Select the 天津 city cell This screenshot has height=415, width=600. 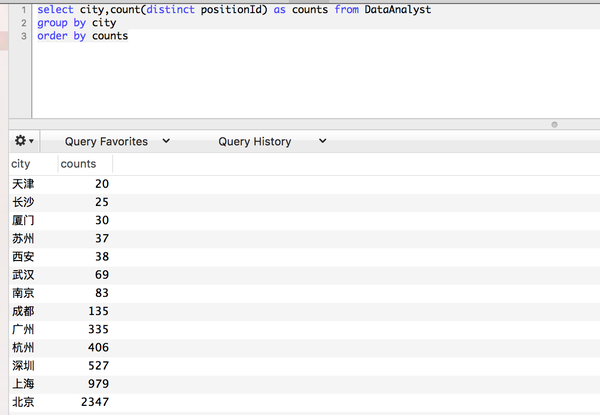pyautogui.click(x=23, y=184)
